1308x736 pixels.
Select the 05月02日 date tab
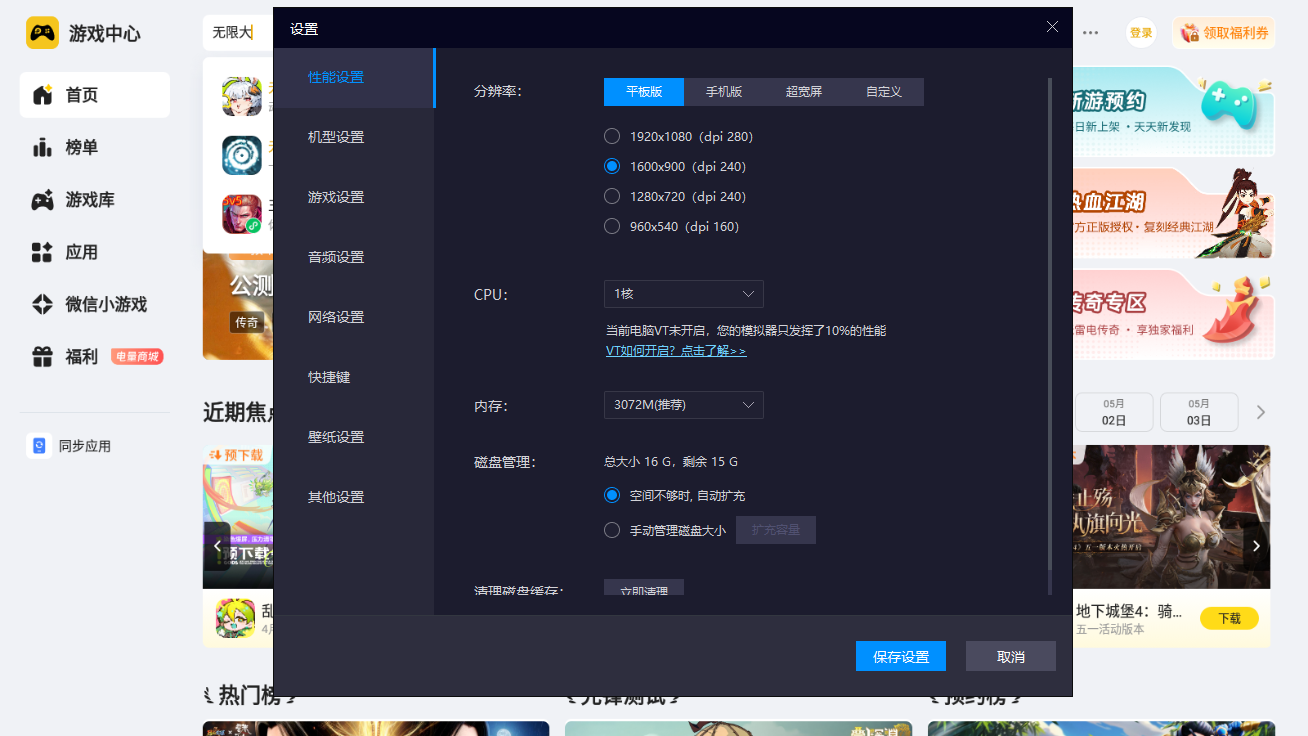coord(1114,412)
